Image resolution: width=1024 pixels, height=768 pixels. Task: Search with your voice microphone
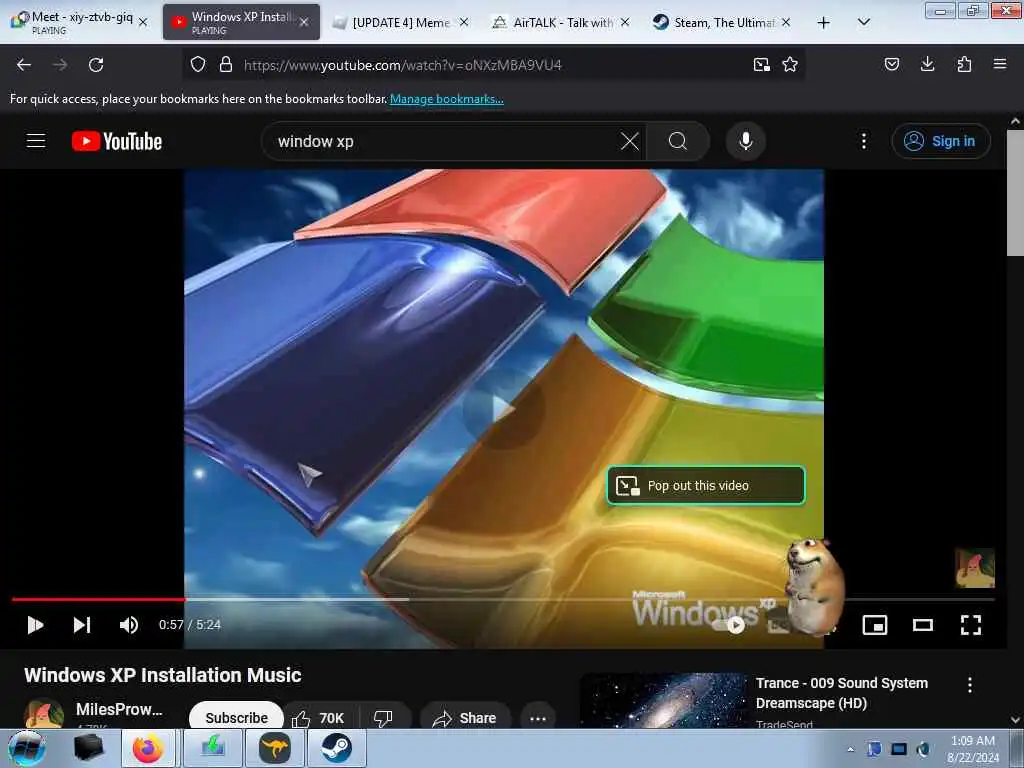coord(745,141)
